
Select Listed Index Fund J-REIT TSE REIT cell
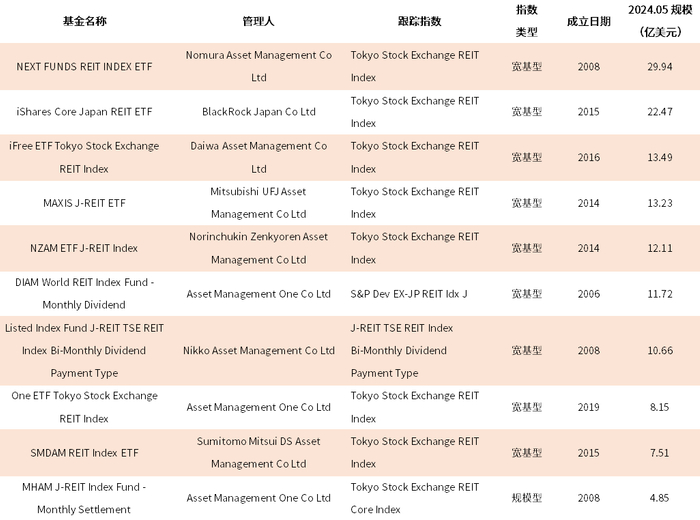point(84,350)
